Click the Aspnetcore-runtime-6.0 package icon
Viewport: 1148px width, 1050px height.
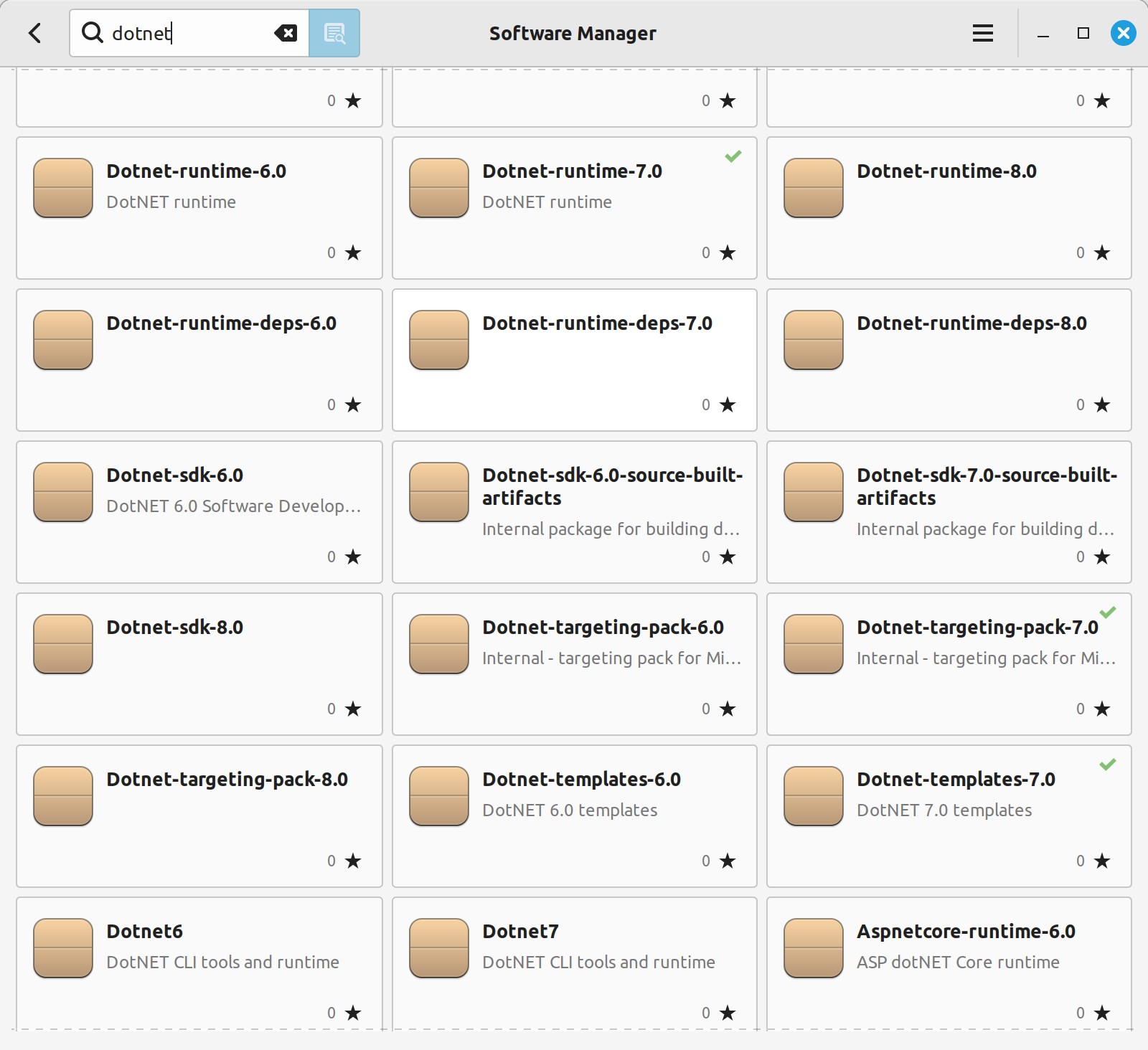pyautogui.click(x=814, y=948)
